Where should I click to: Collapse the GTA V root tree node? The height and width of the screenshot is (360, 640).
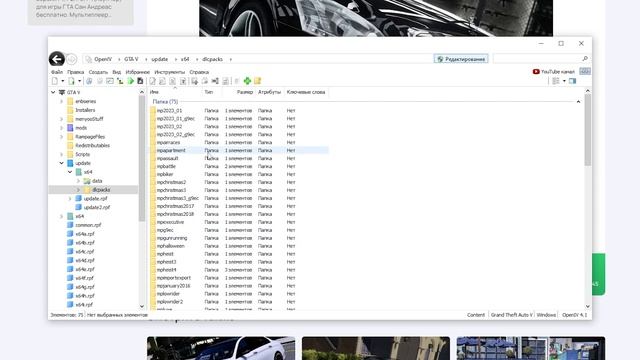coord(53,92)
